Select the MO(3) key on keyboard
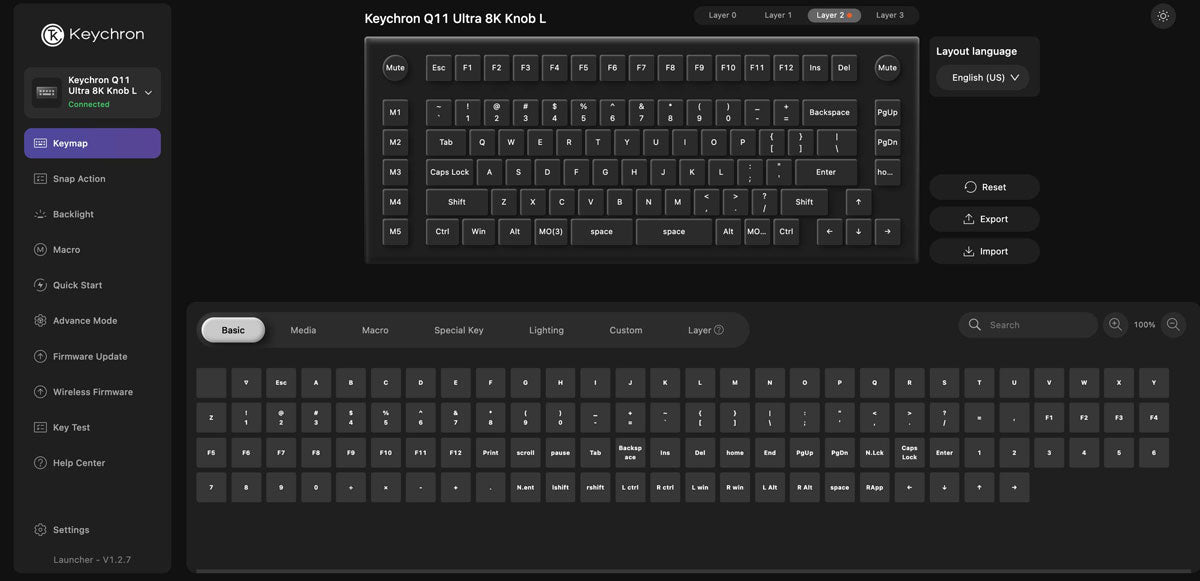 pos(550,232)
